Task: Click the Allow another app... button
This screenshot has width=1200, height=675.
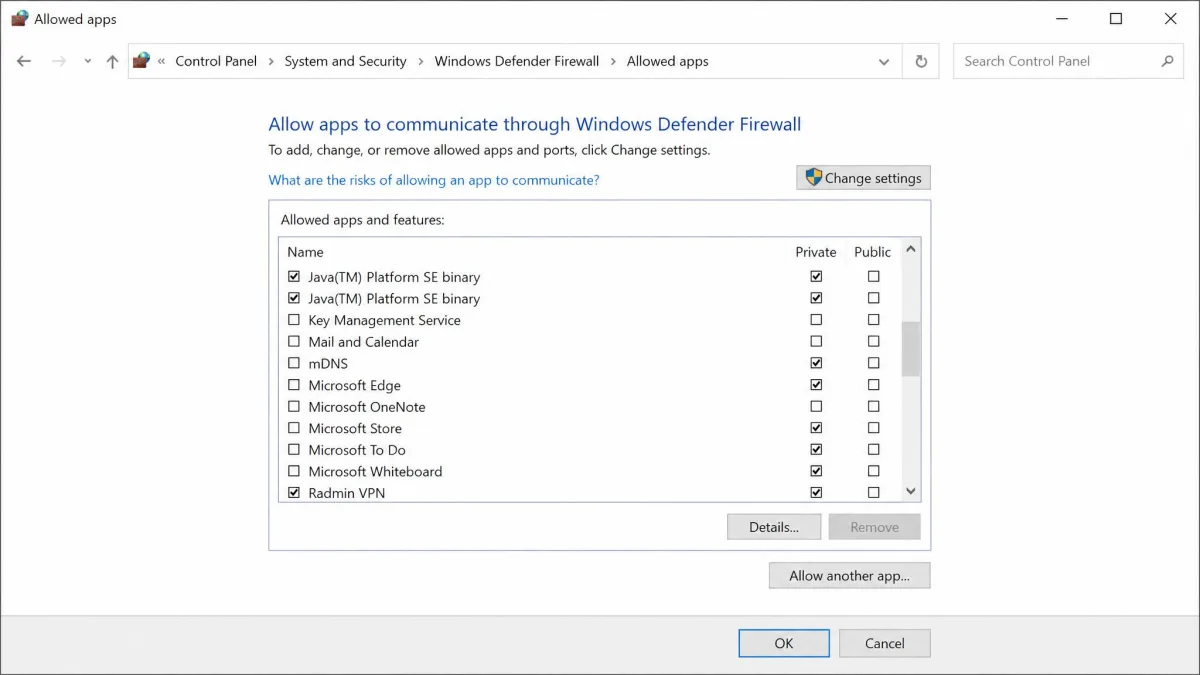Action: (x=849, y=575)
